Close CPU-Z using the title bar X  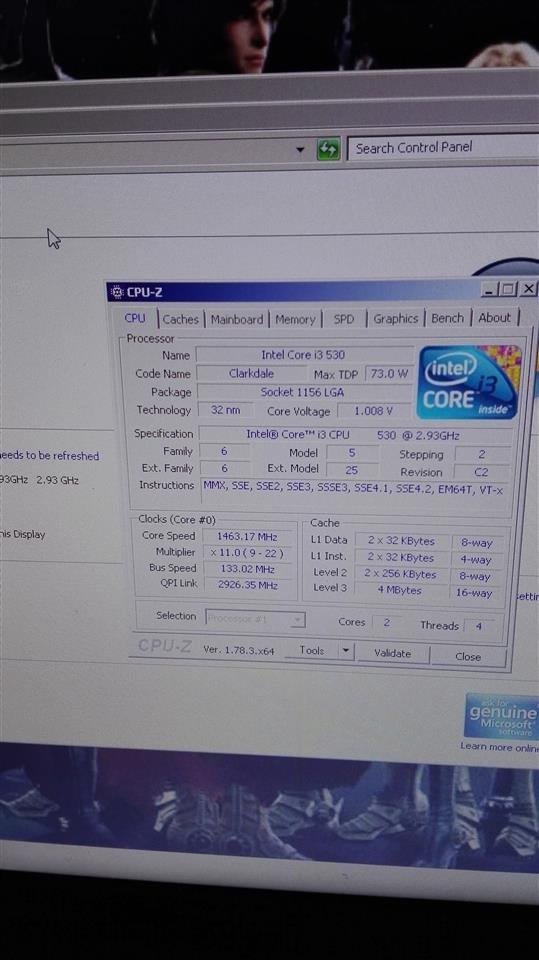(528, 289)
